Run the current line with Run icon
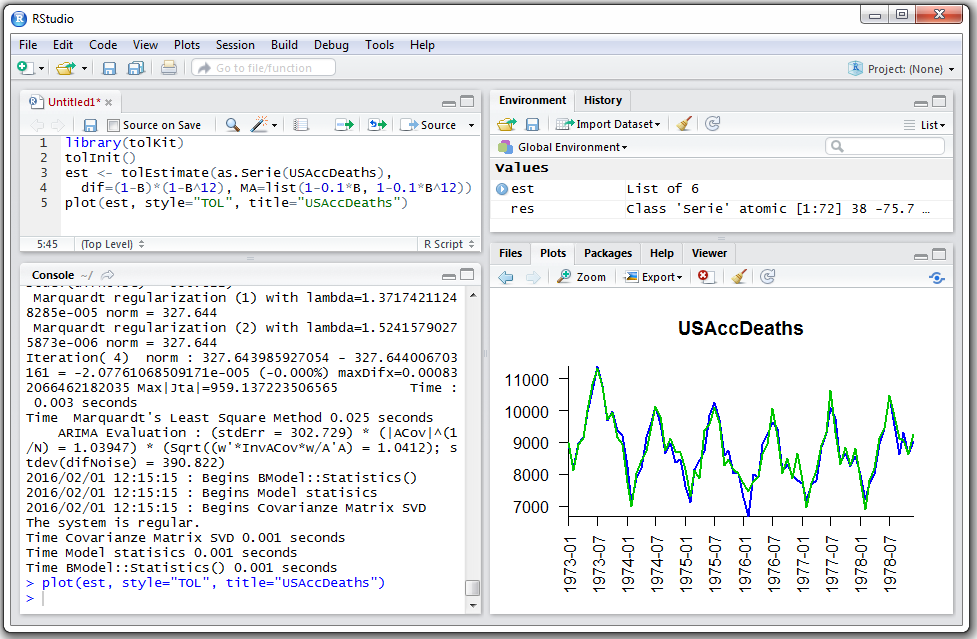The height and width of the screenshot is (639, 977). [x=344, y=125]
